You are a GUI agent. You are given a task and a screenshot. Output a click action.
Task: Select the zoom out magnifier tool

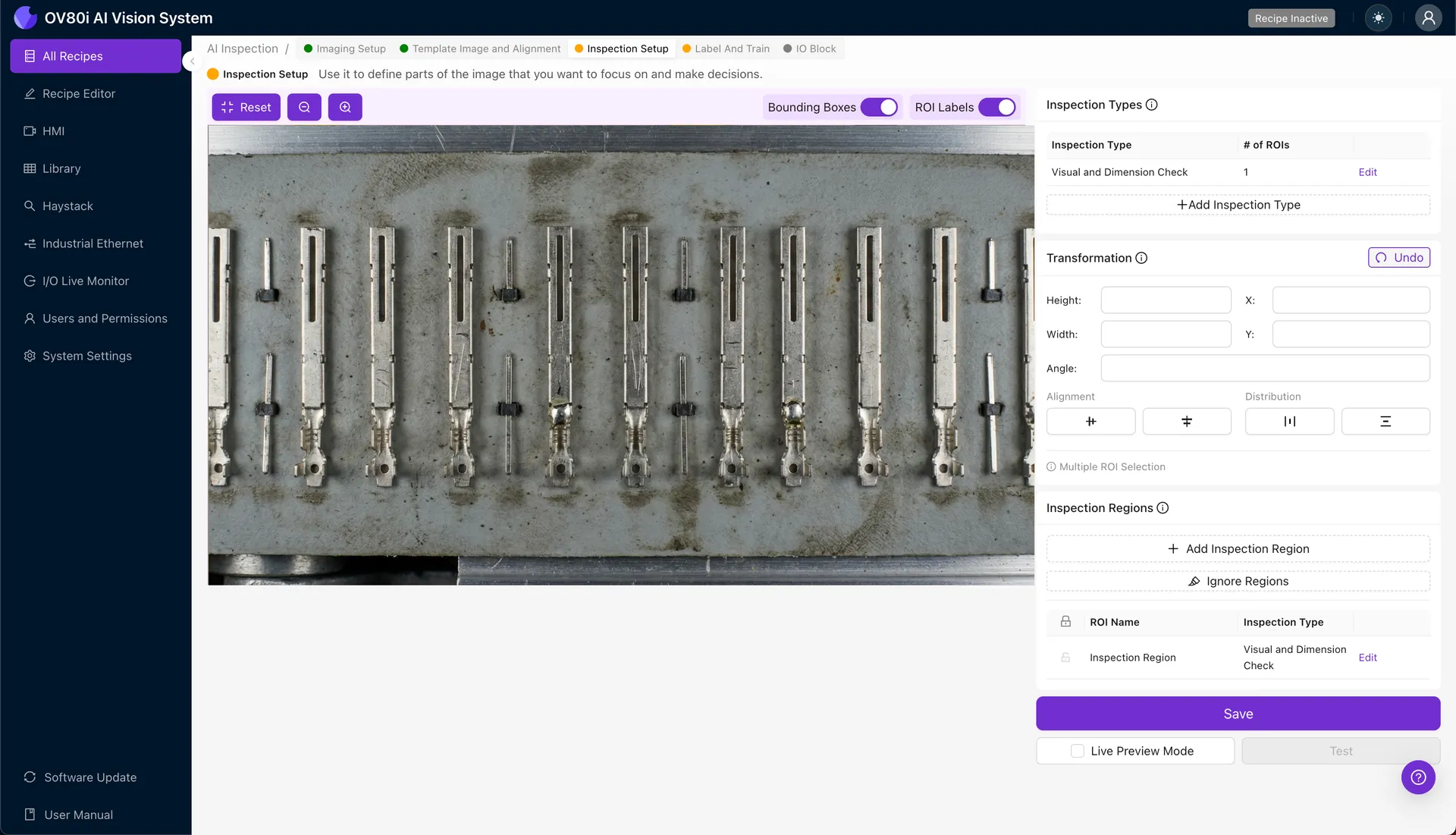pyautogui.click(x=304, y=107)
